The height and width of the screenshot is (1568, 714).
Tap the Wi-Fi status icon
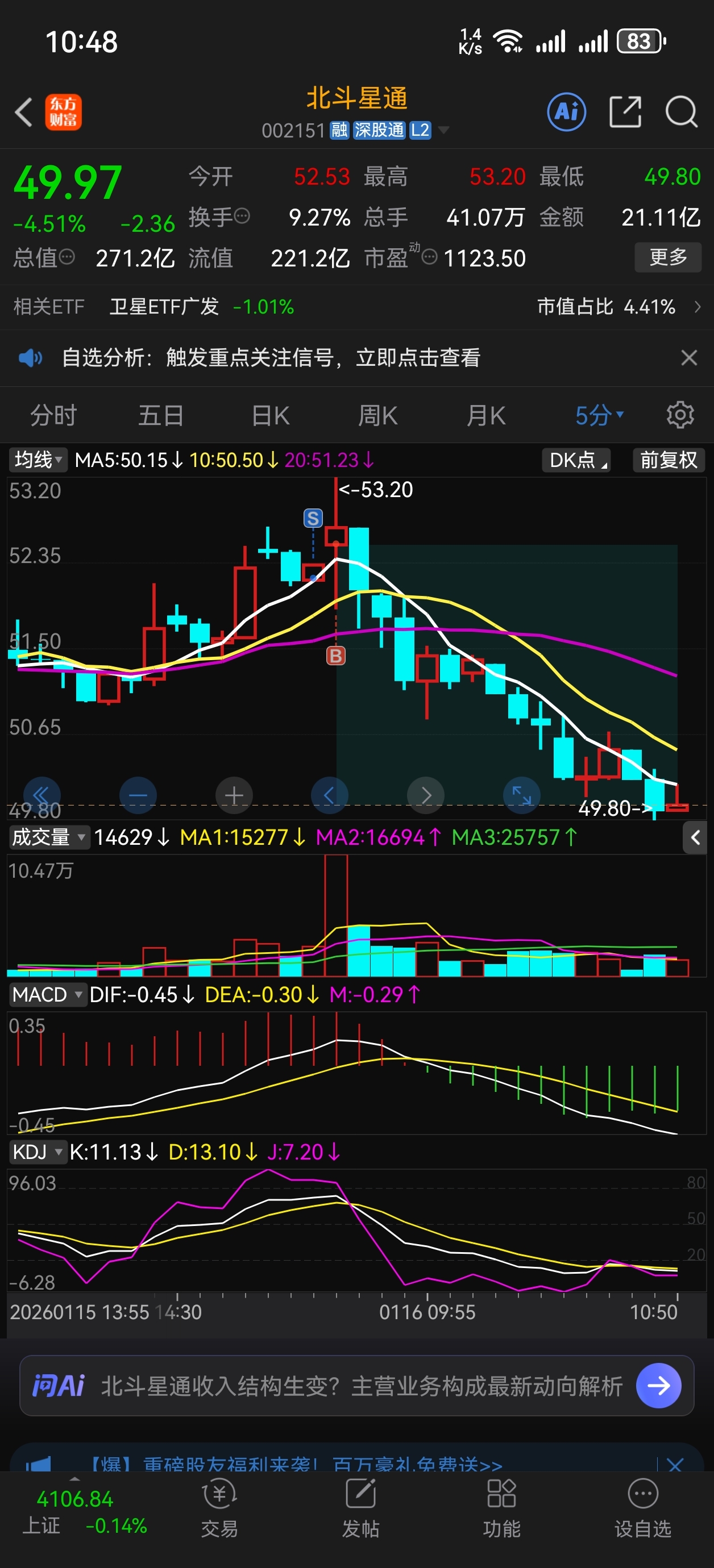pyautogui.click(x=508, y=41)
